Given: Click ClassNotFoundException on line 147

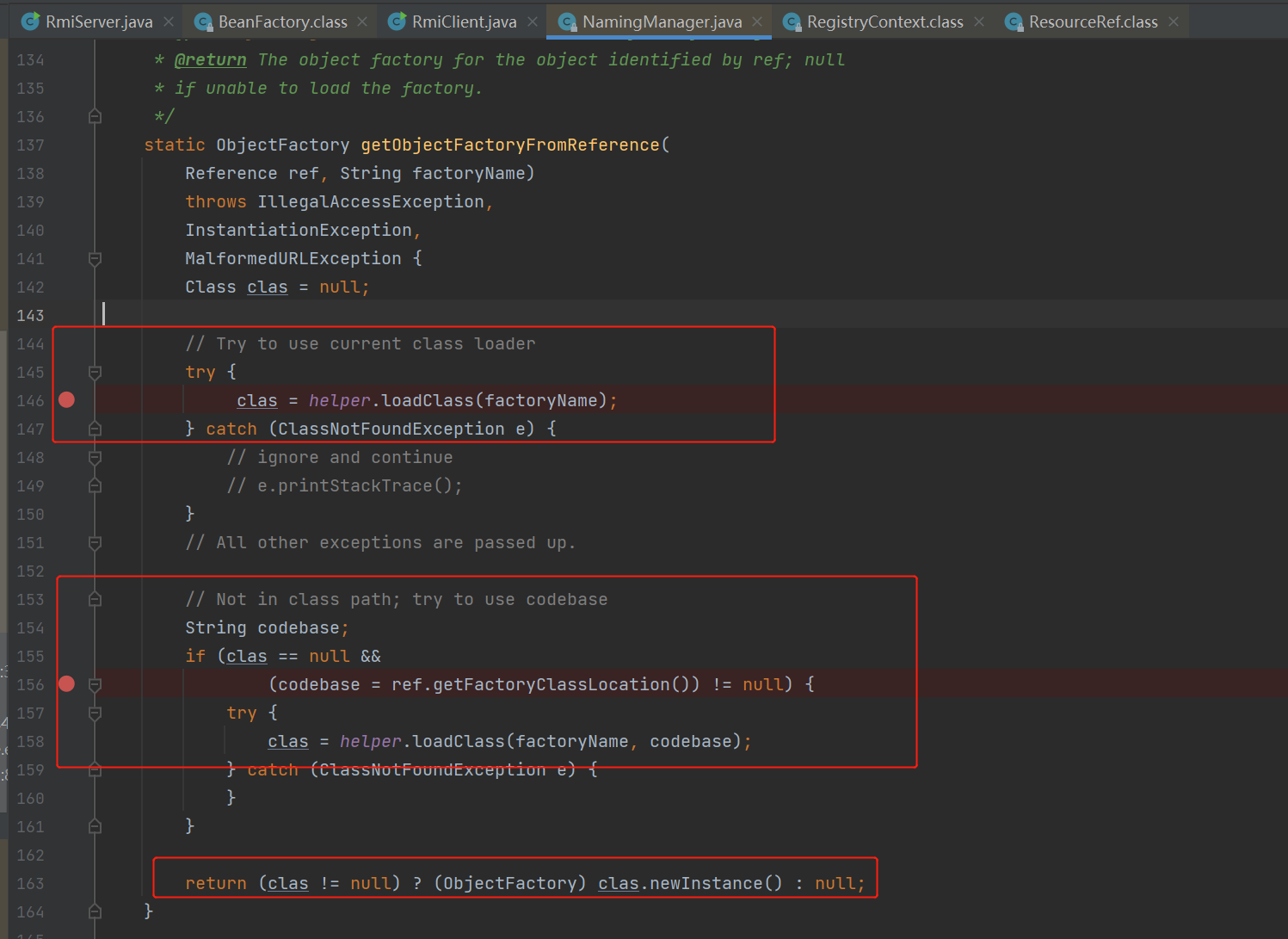Looking at the screenshot, I should (x=391, y=429).
